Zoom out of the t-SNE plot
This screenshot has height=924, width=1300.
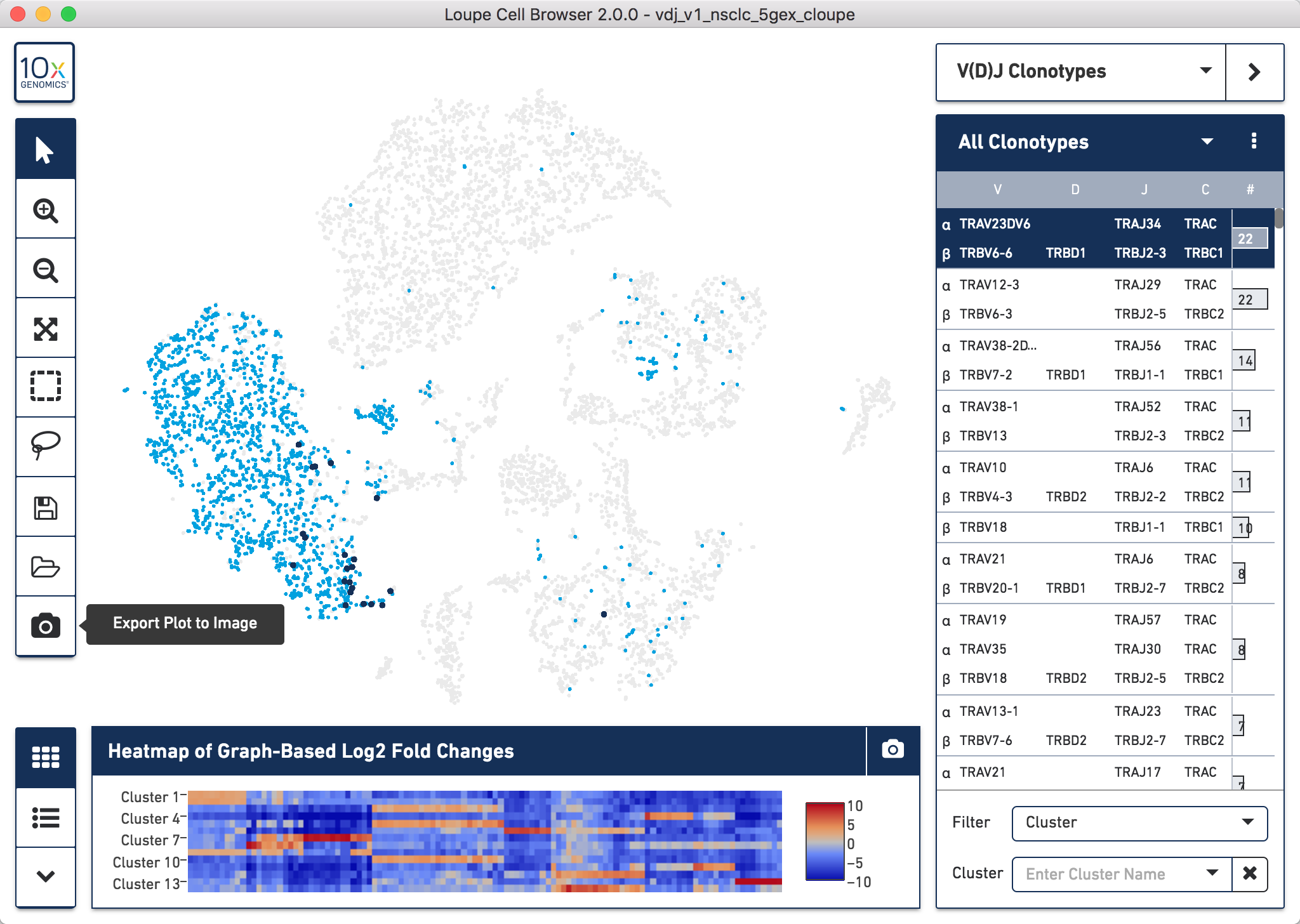(x=45, y=268)
